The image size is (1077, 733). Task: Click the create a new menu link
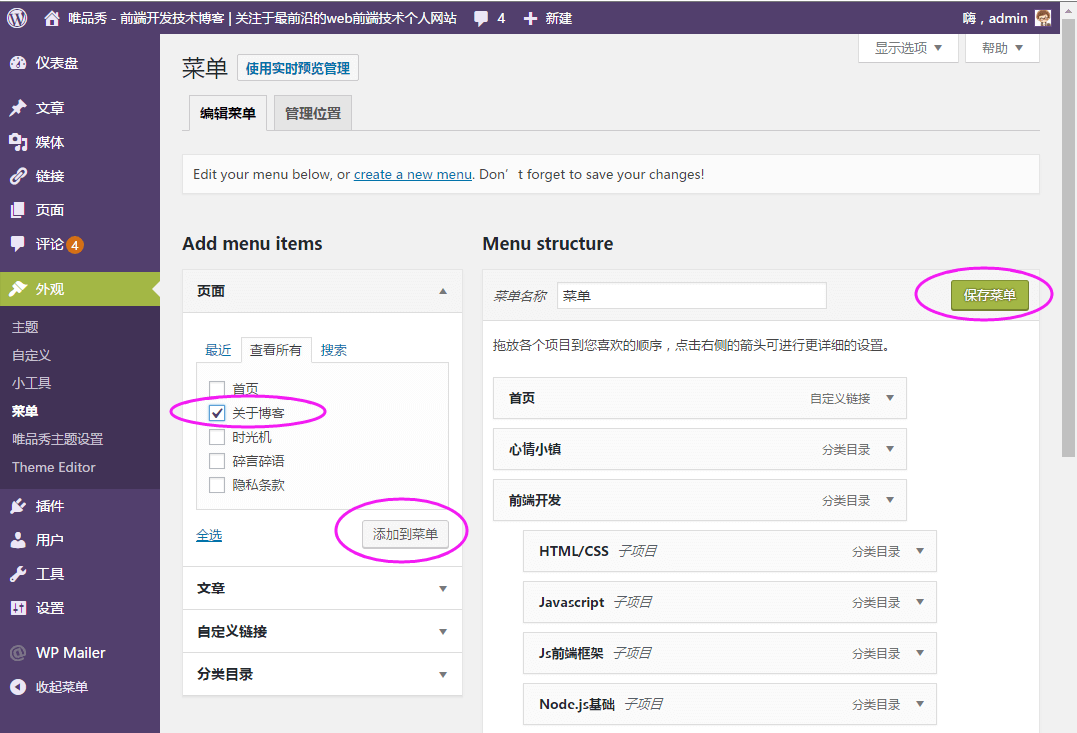point(412,174)
